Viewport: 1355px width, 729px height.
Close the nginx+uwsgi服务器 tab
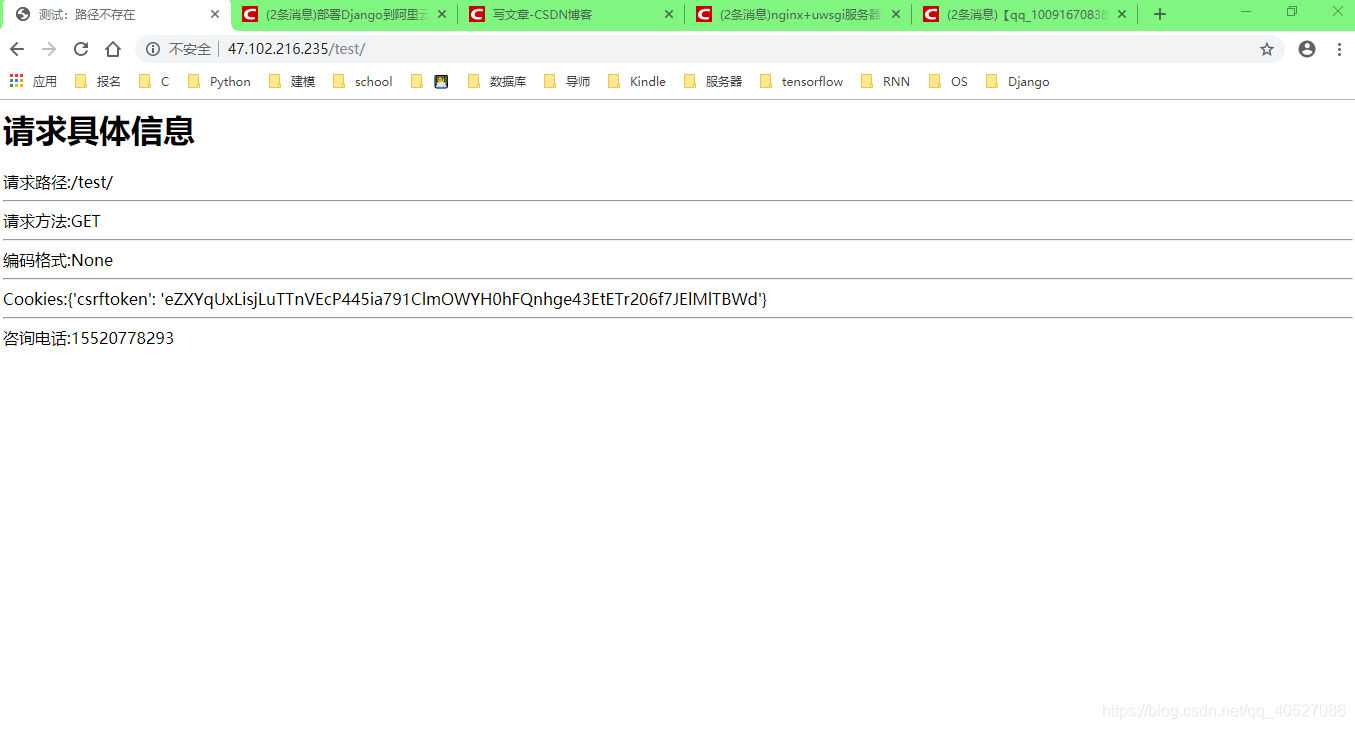(896, 14)
